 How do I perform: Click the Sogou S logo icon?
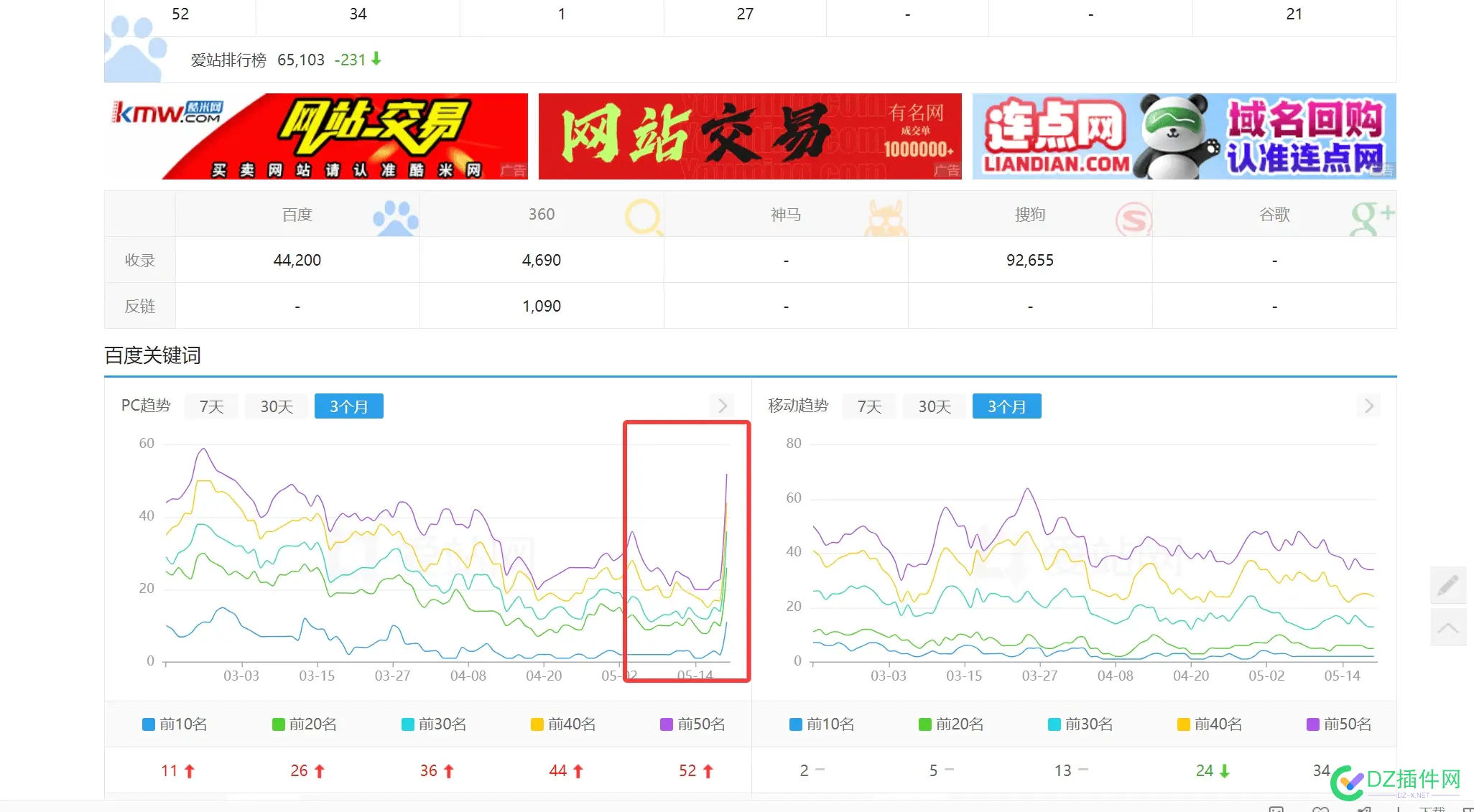click(1134, 218)
